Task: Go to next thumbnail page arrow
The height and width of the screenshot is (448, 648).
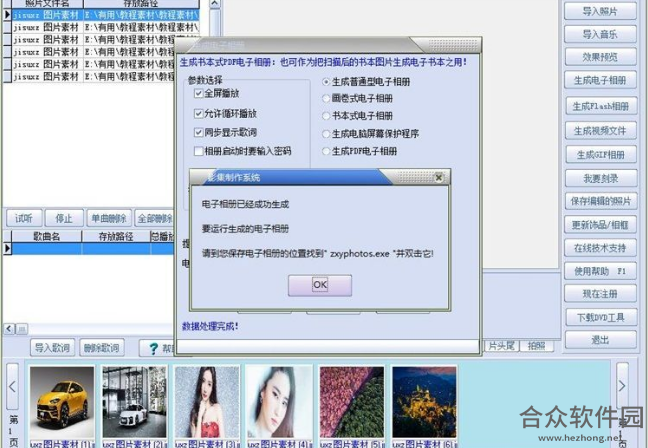Action: [622, 386]
